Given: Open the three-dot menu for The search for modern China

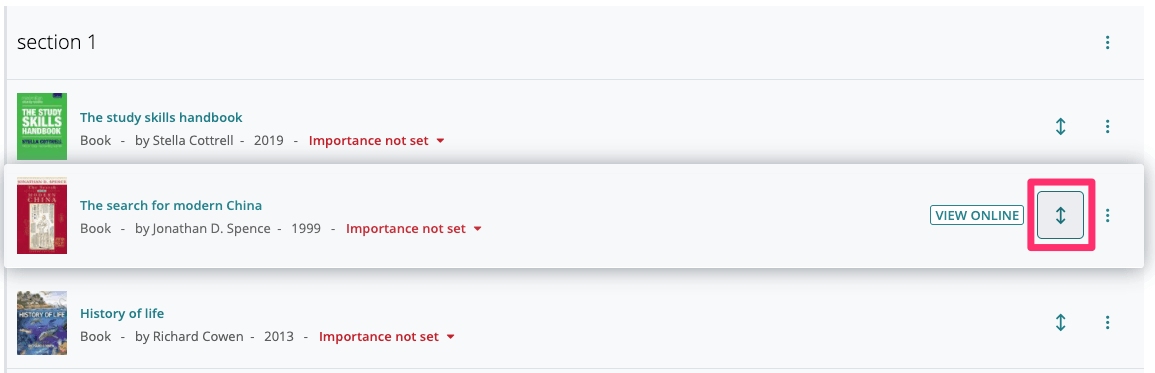Looking at the screenshot, I should click(1107, 215).
